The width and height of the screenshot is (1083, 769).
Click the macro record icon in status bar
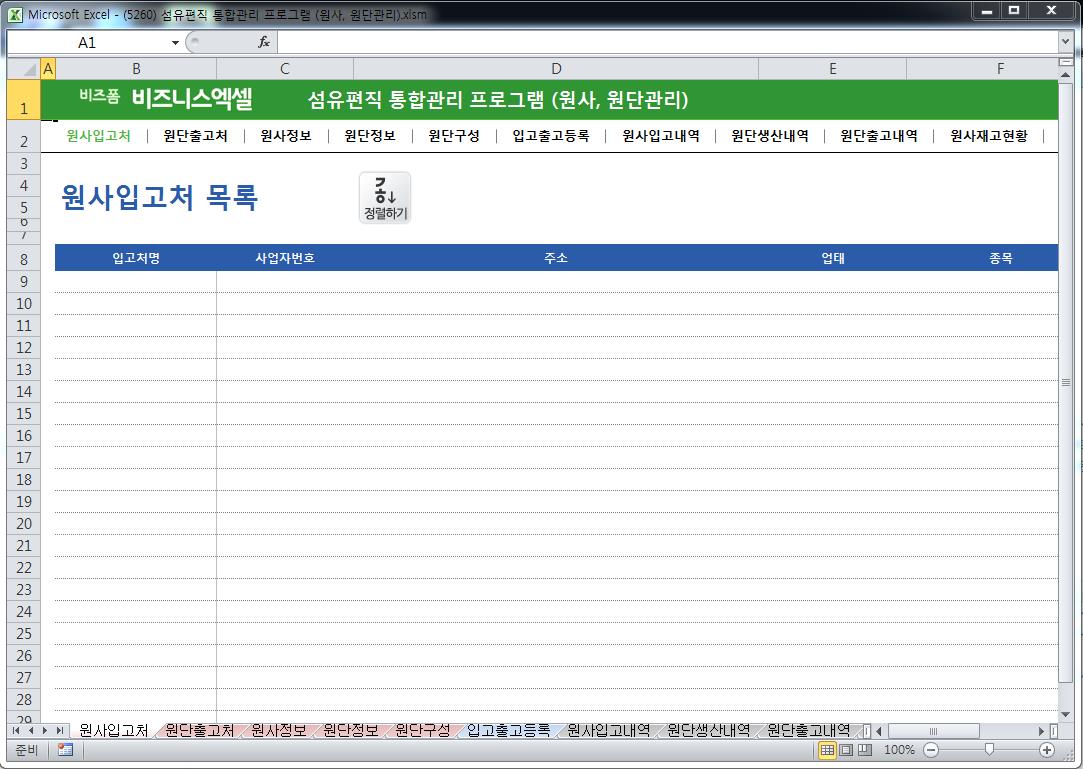click(65, 750)
